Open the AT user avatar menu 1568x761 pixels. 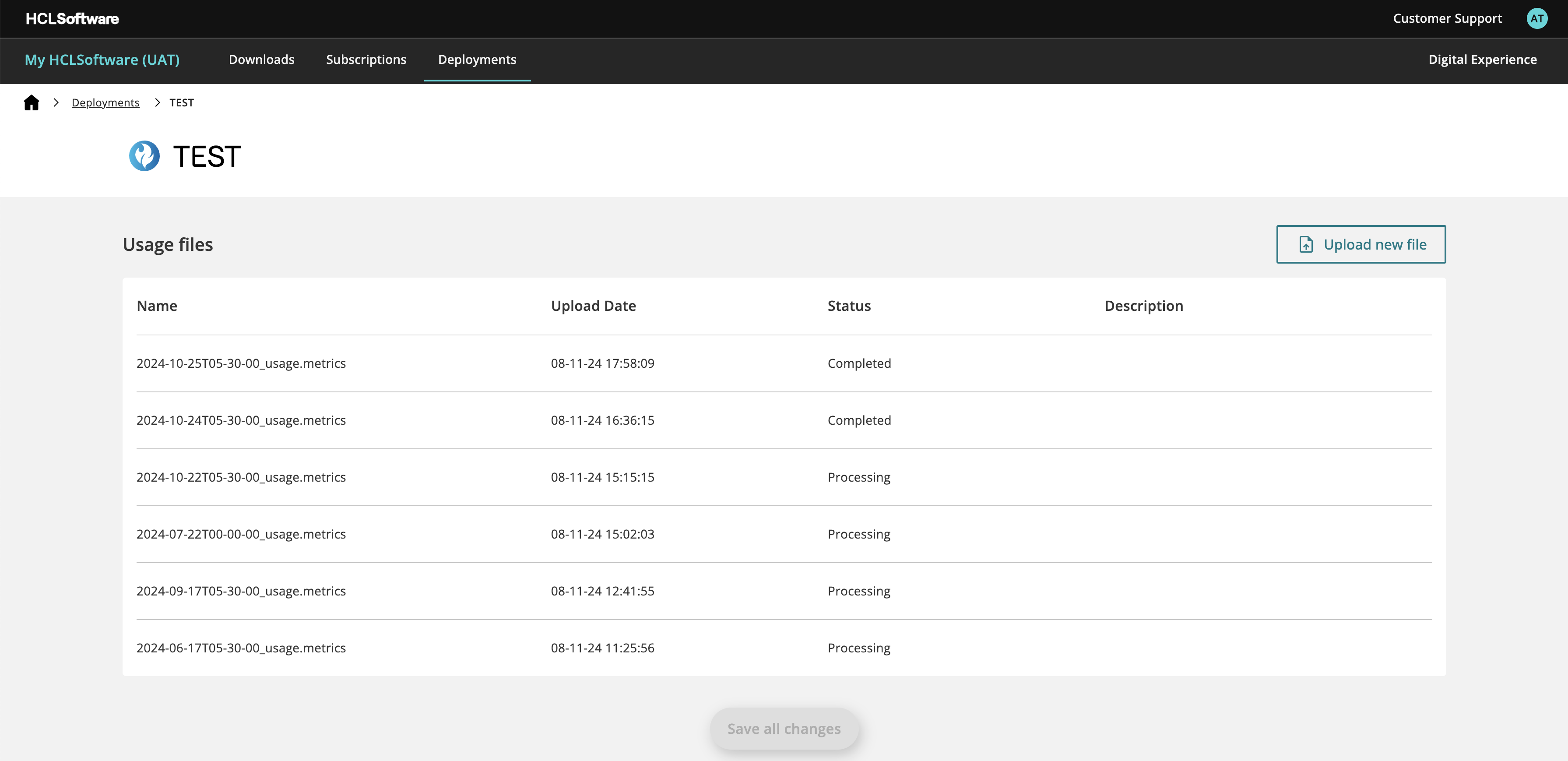tap(1536, 18)
